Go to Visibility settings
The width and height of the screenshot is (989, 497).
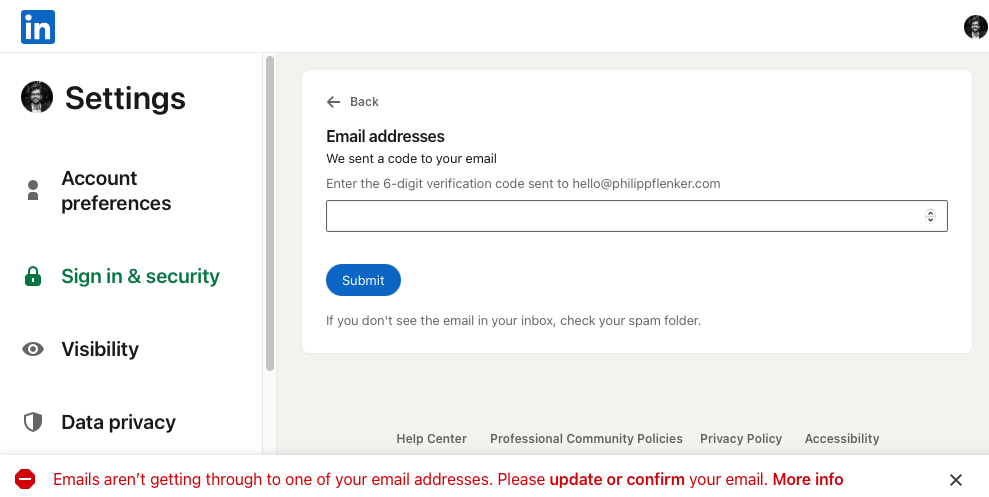[x=100, y=349]
